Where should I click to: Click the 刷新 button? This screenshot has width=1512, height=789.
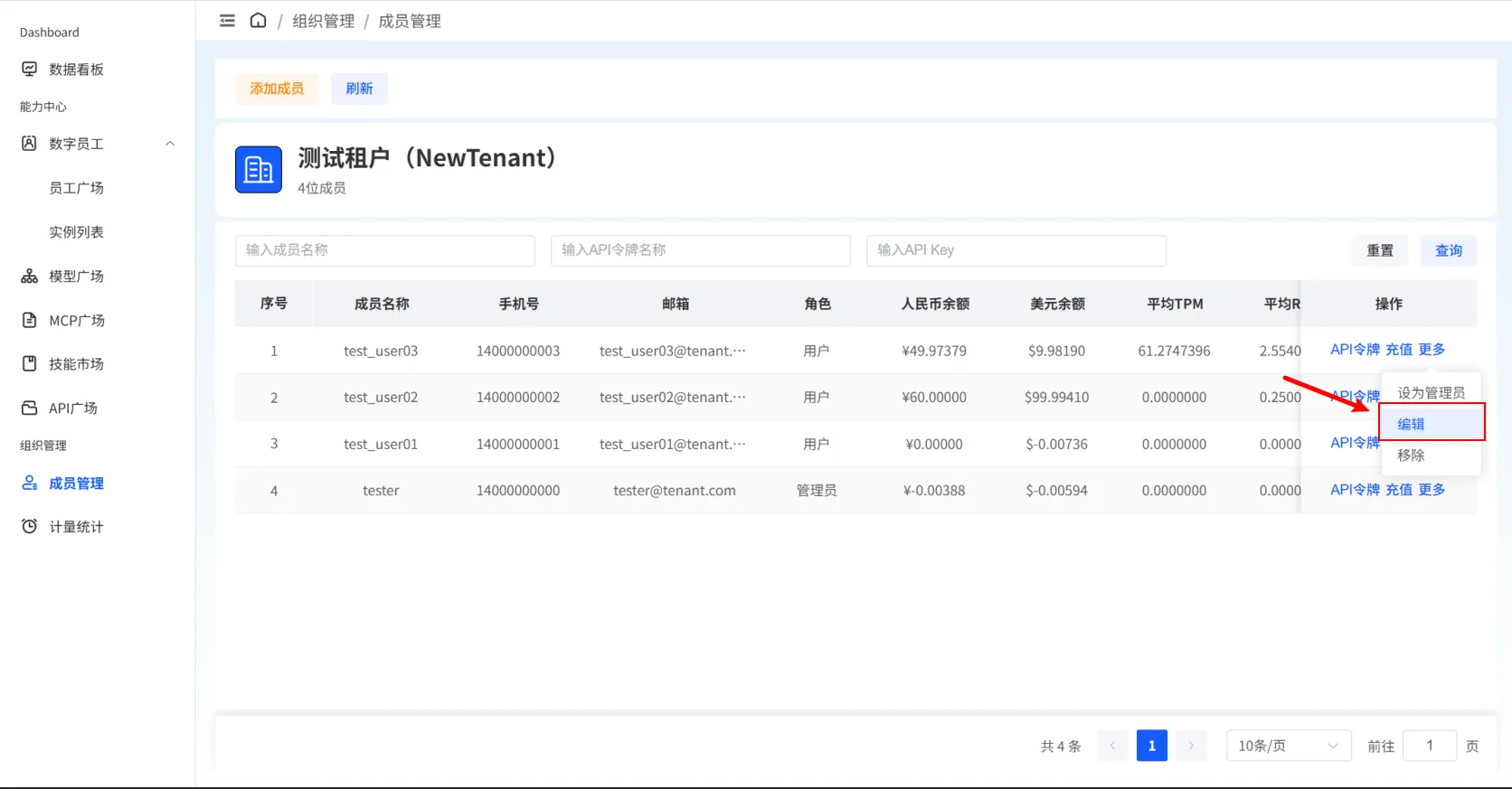click(x=359, y=89)
